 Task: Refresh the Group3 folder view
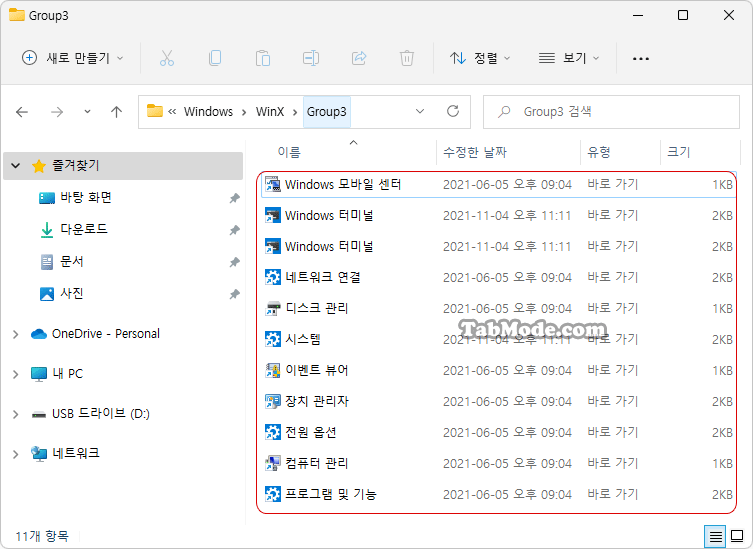[x=453, y=111]
